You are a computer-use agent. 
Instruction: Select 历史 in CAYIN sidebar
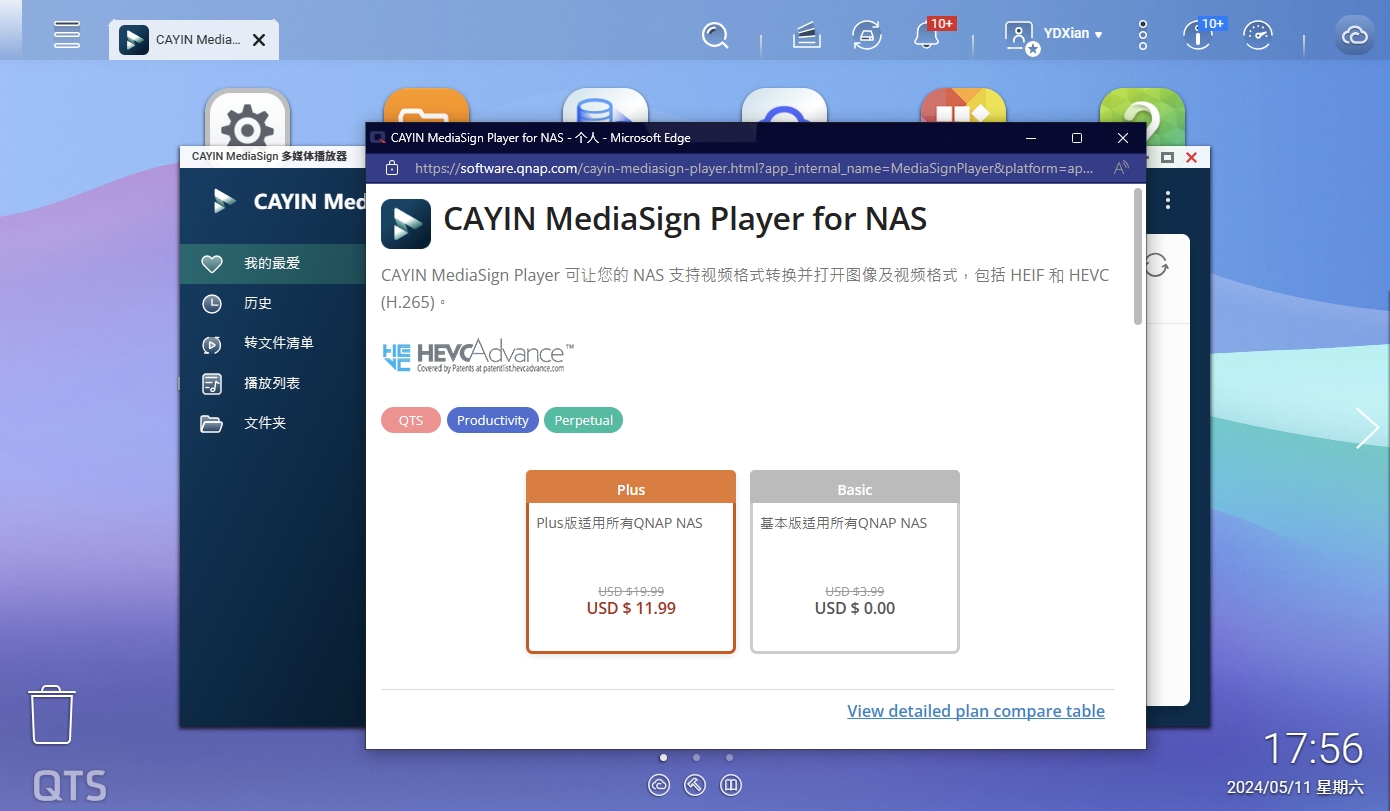(x=272, y=303)
